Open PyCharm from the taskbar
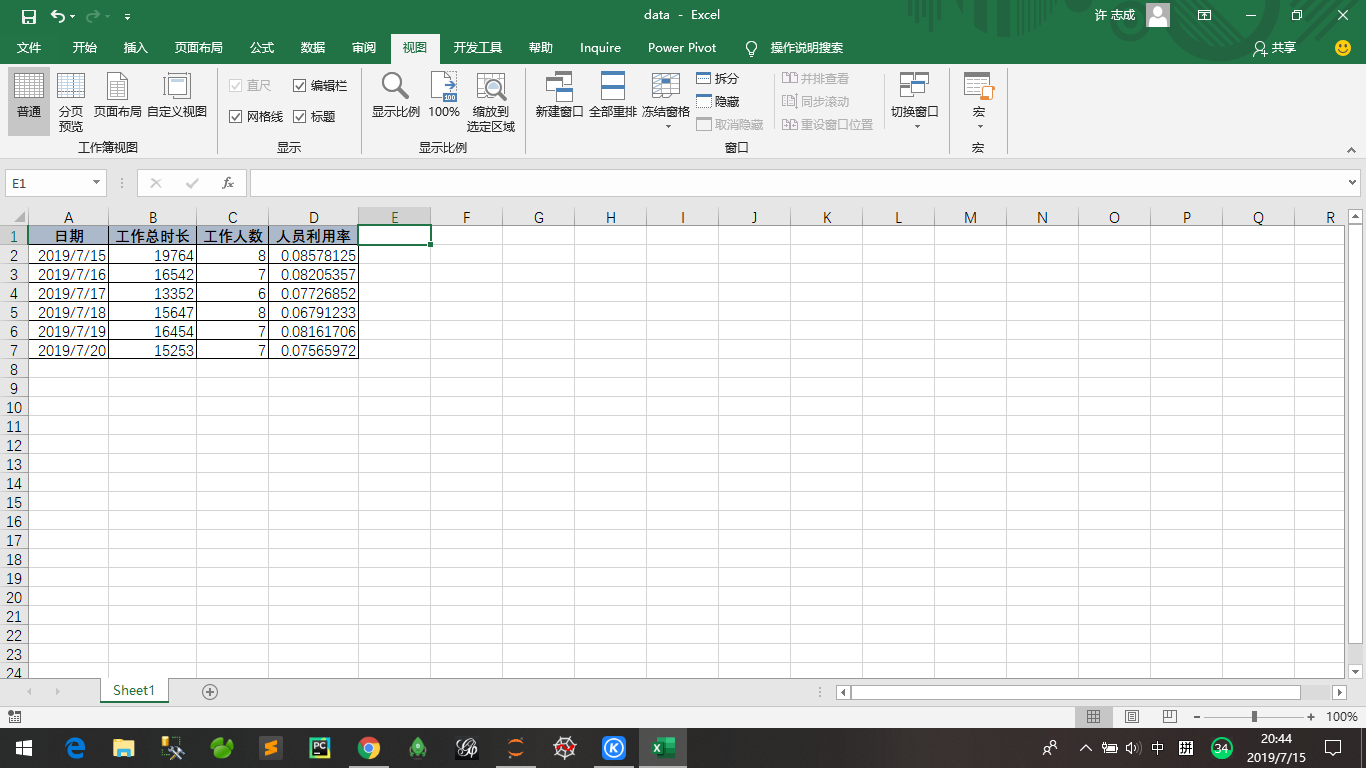The image size is (1366, 768). (320, 748)
